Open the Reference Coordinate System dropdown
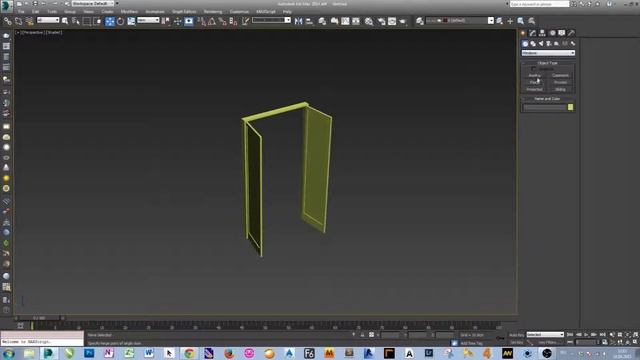Viewport: 640px width, 360px height. click(x=148, y=20)
